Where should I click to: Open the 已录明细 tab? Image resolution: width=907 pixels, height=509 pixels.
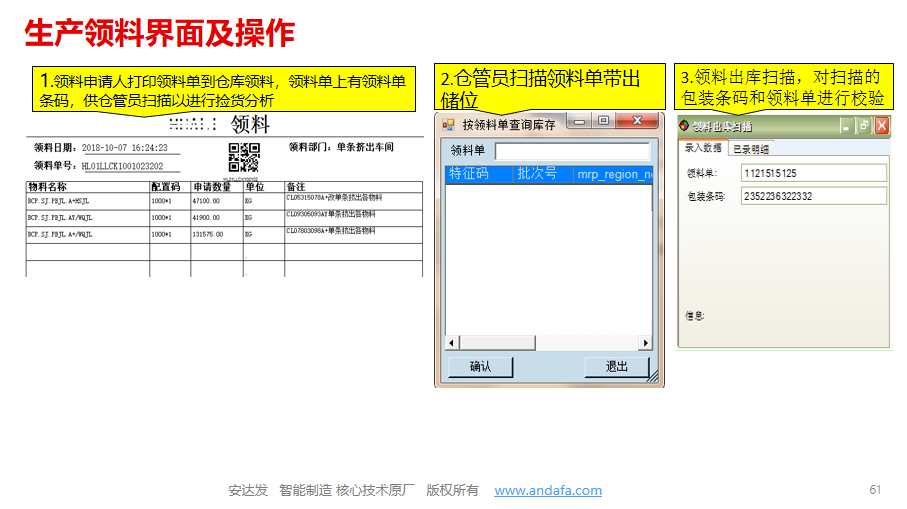click(750, 149)
